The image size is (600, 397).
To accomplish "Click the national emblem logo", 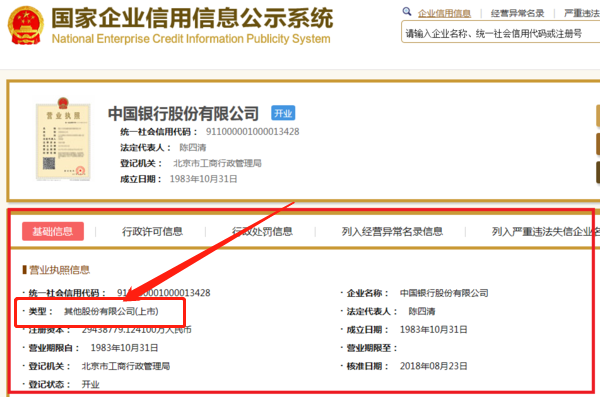I will (x=26, y=25).
